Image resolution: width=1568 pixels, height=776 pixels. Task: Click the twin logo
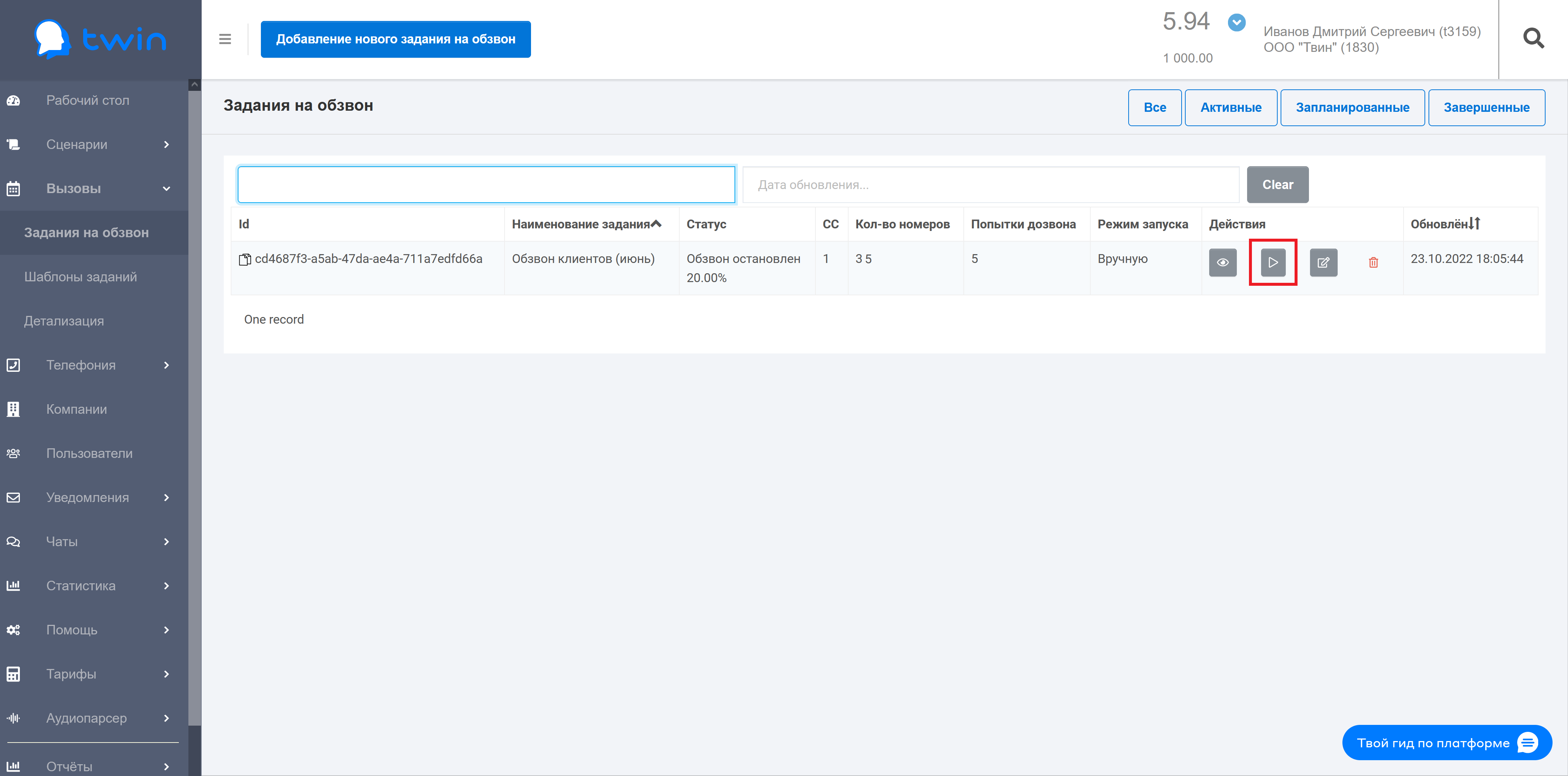[x=100, y=39]
